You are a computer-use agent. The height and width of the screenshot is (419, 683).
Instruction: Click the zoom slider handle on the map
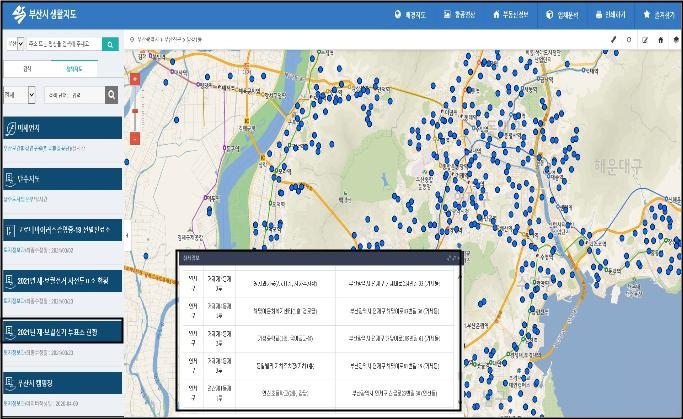pyautogui.click(x=134, y=110)
